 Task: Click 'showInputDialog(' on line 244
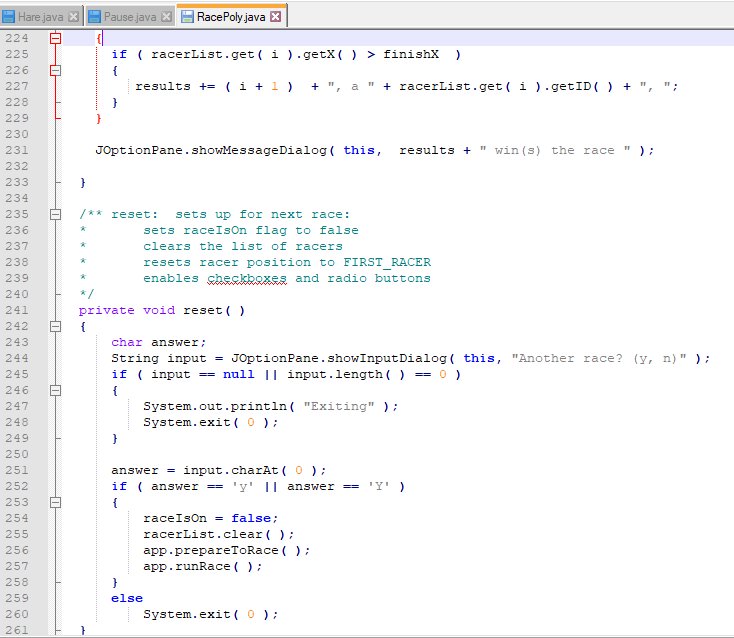tap(390, 358)
